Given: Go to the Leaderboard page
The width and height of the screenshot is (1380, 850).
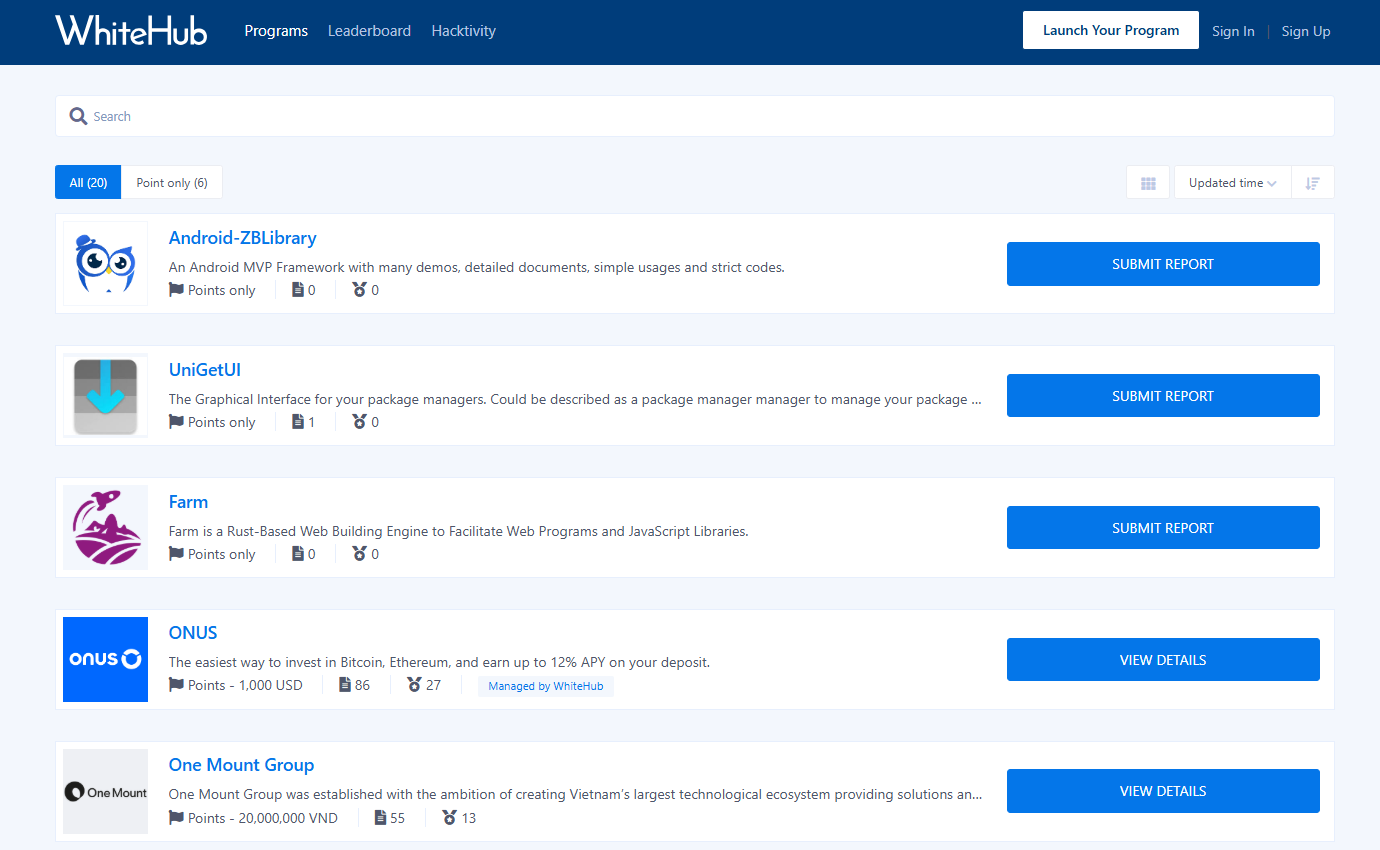Looking at the screenshot, I should click(369, 31).
